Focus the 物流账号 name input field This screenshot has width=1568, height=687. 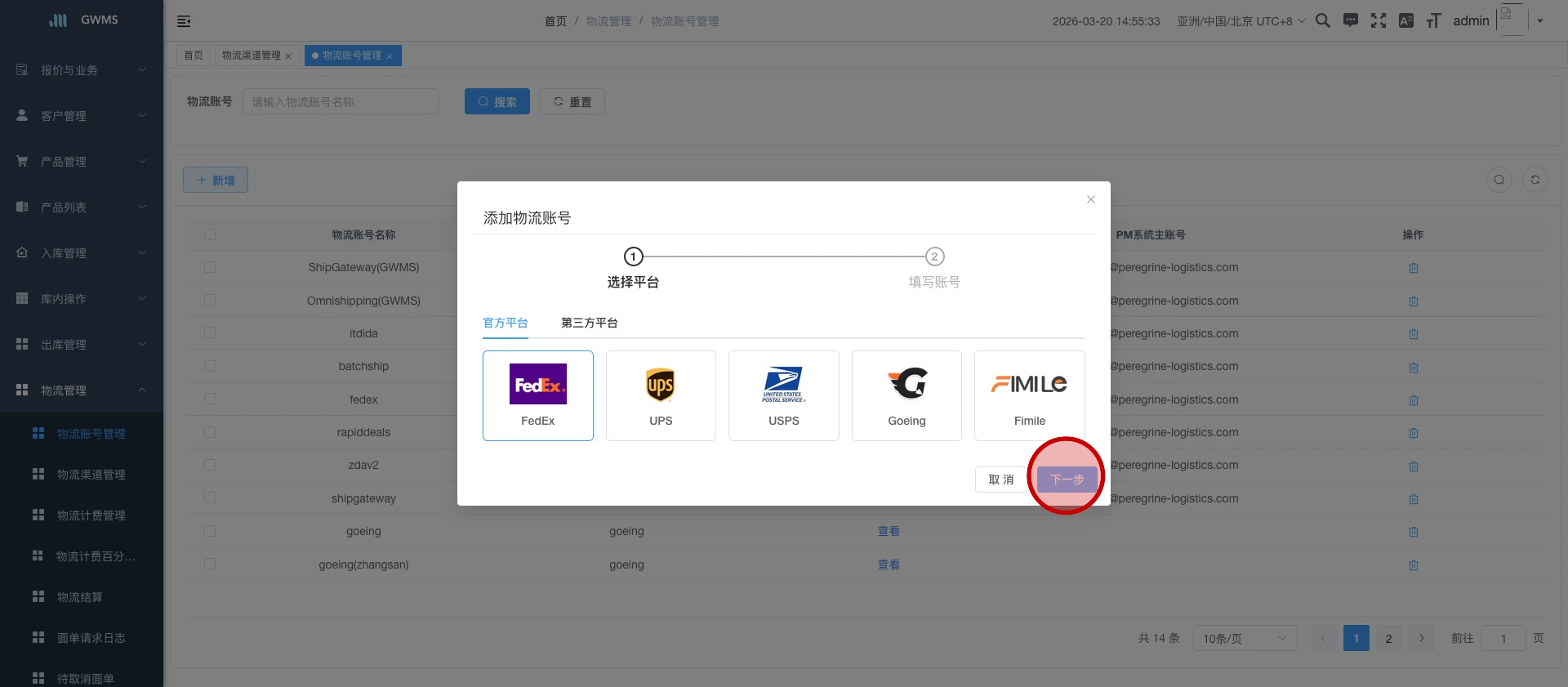[341, 101]
